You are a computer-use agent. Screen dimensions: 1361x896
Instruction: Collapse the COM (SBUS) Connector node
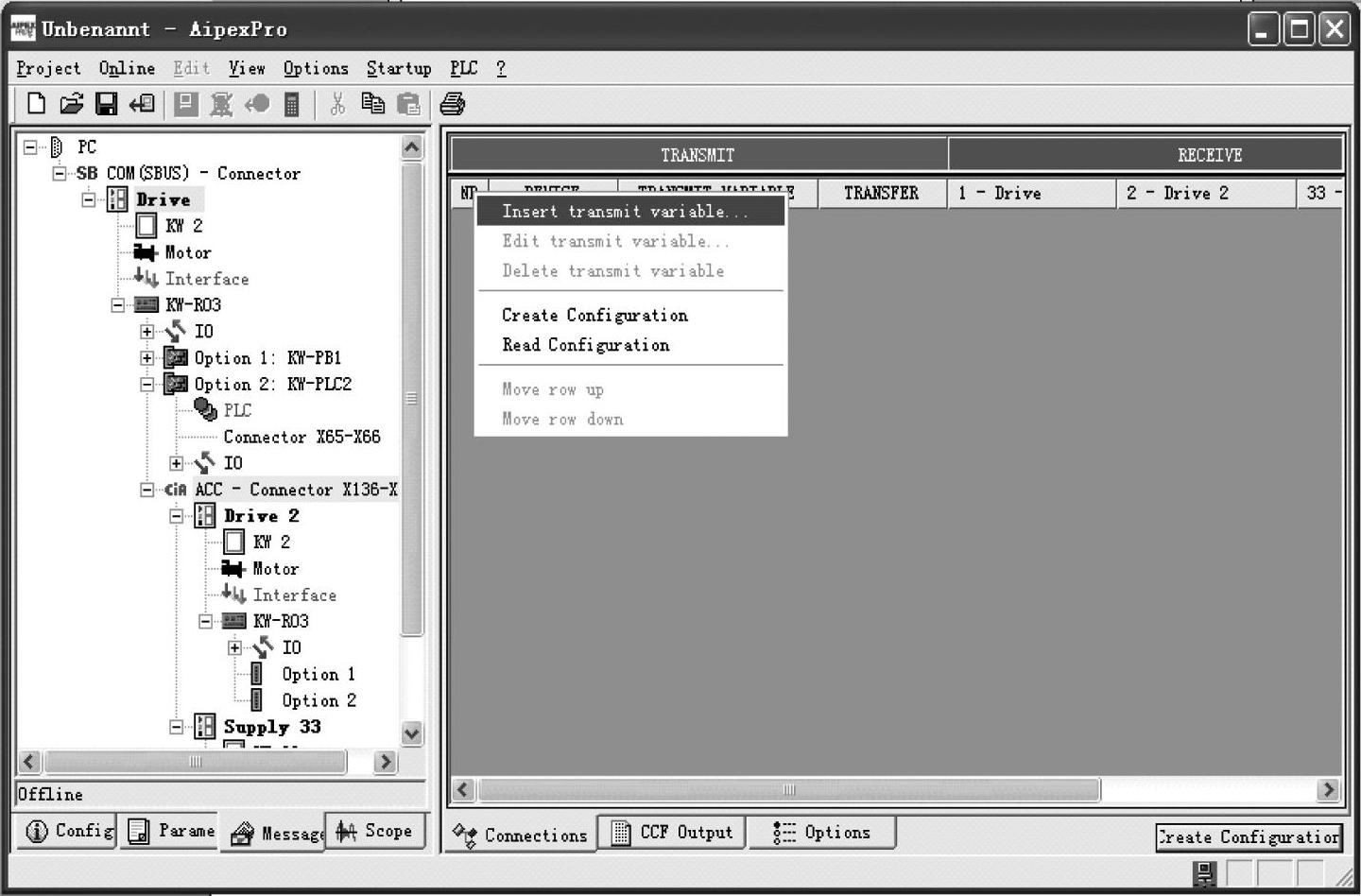tap(60, 173)
